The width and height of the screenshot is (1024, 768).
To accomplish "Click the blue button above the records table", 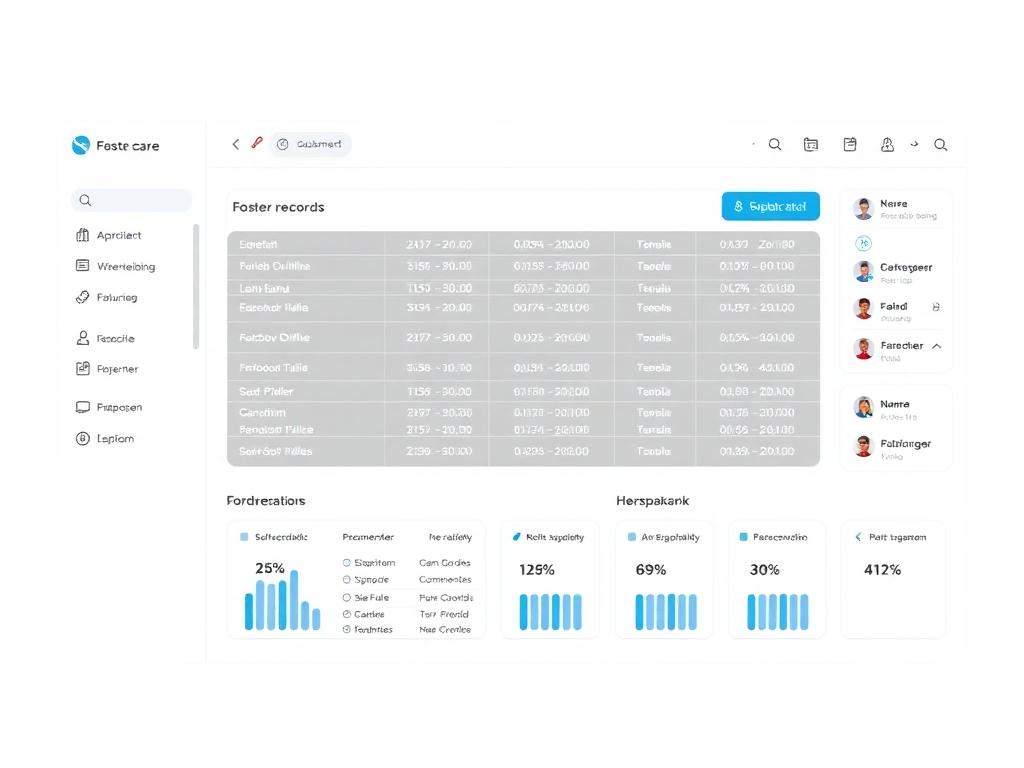I will (770, 207).
